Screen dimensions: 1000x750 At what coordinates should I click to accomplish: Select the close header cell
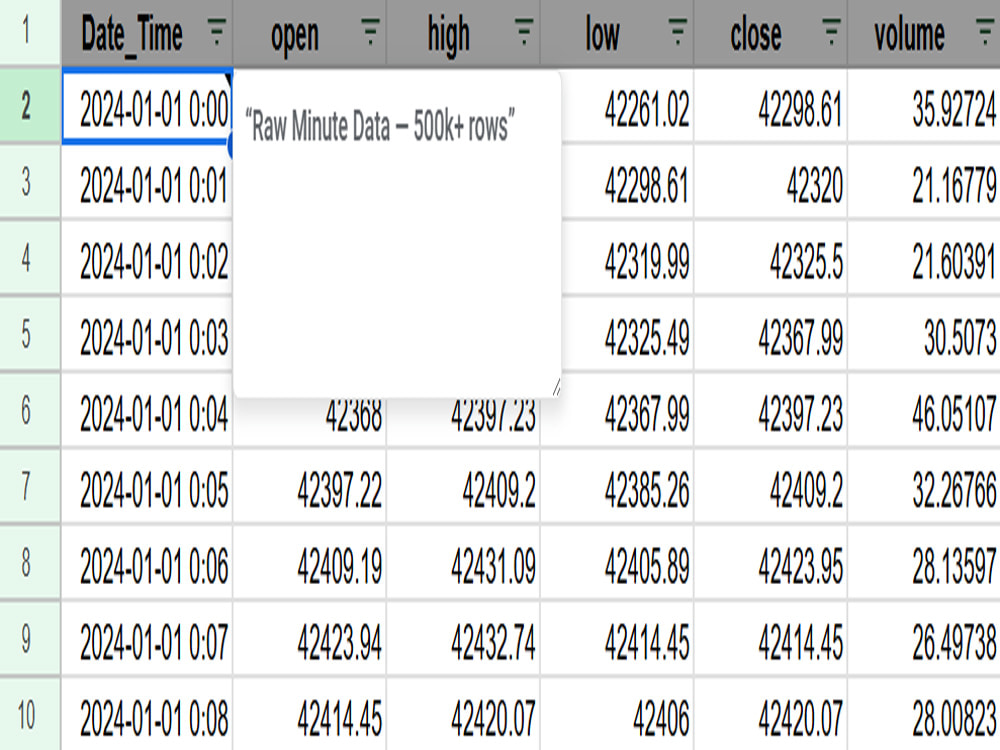[x=771, y=33]
